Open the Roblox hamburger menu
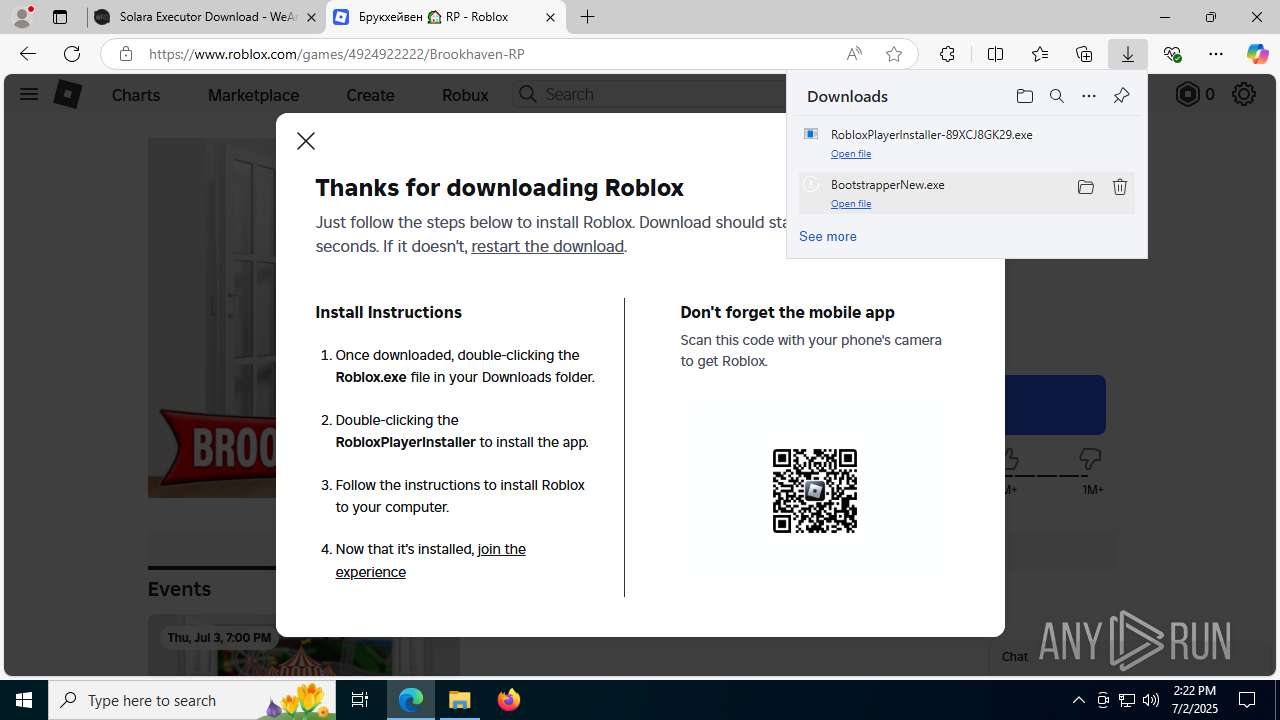The height and width of the screenshot is (720, 1280). pyautogui.click(x=28, y=94)
